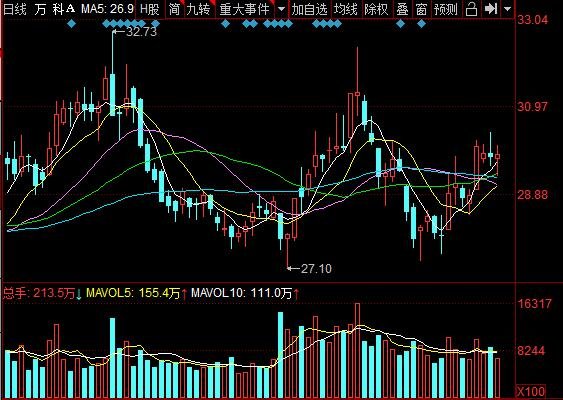Click the unlock padlock icon
The height and width of the screenshot is (400, 563).
click(471, 9)
